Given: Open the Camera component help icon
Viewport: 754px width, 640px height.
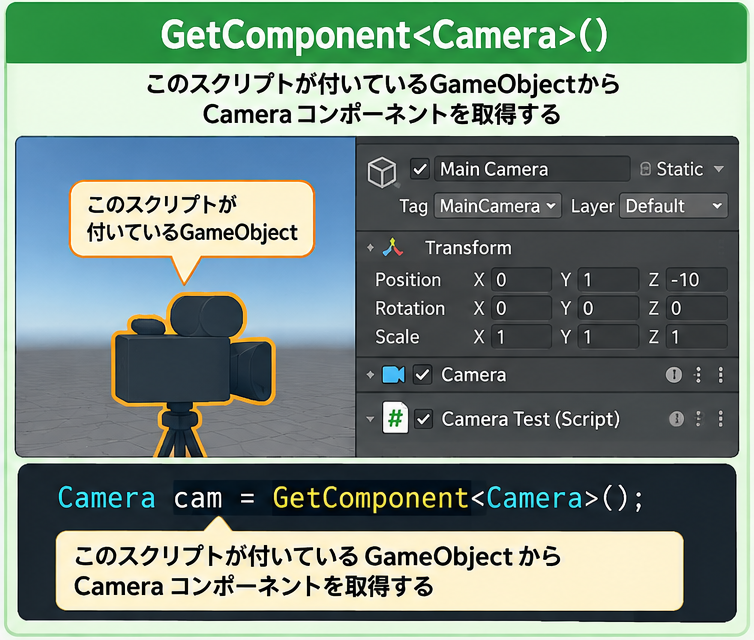Looking at the screenshot, I should (674, 375).
